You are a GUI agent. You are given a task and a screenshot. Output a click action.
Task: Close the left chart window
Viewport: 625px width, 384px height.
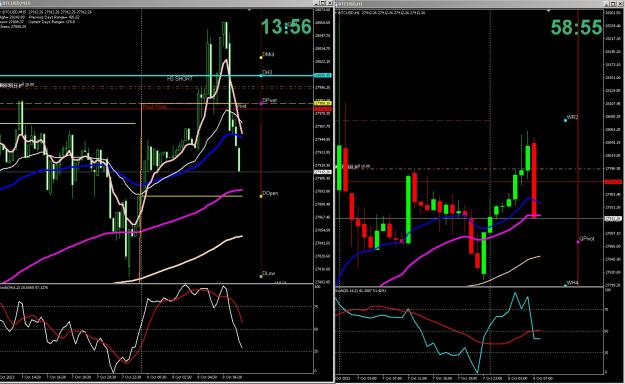pos(329,3)
